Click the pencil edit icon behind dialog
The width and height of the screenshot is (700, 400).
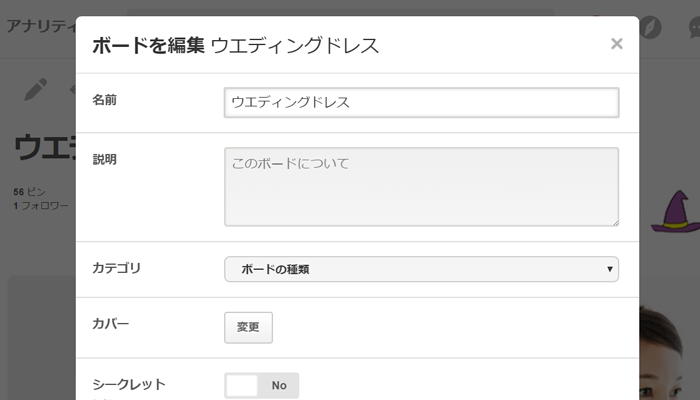(x=36, y=89)
